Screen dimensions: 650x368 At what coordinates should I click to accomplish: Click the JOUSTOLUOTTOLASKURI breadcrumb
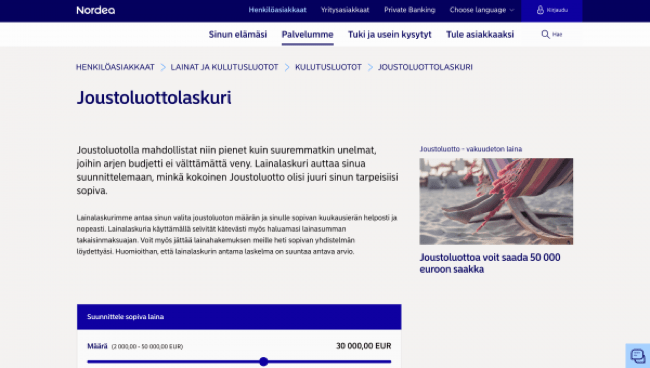tap(425, 67)
